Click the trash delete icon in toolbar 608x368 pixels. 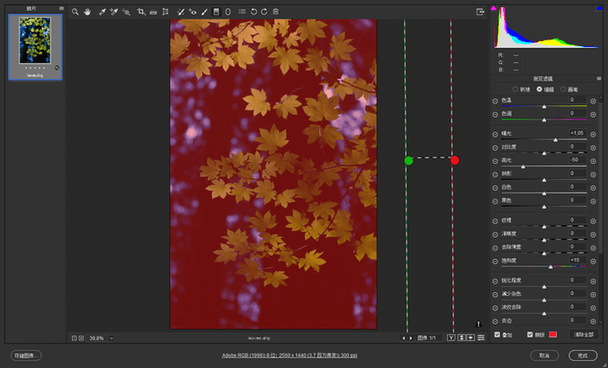pos(276,12)
